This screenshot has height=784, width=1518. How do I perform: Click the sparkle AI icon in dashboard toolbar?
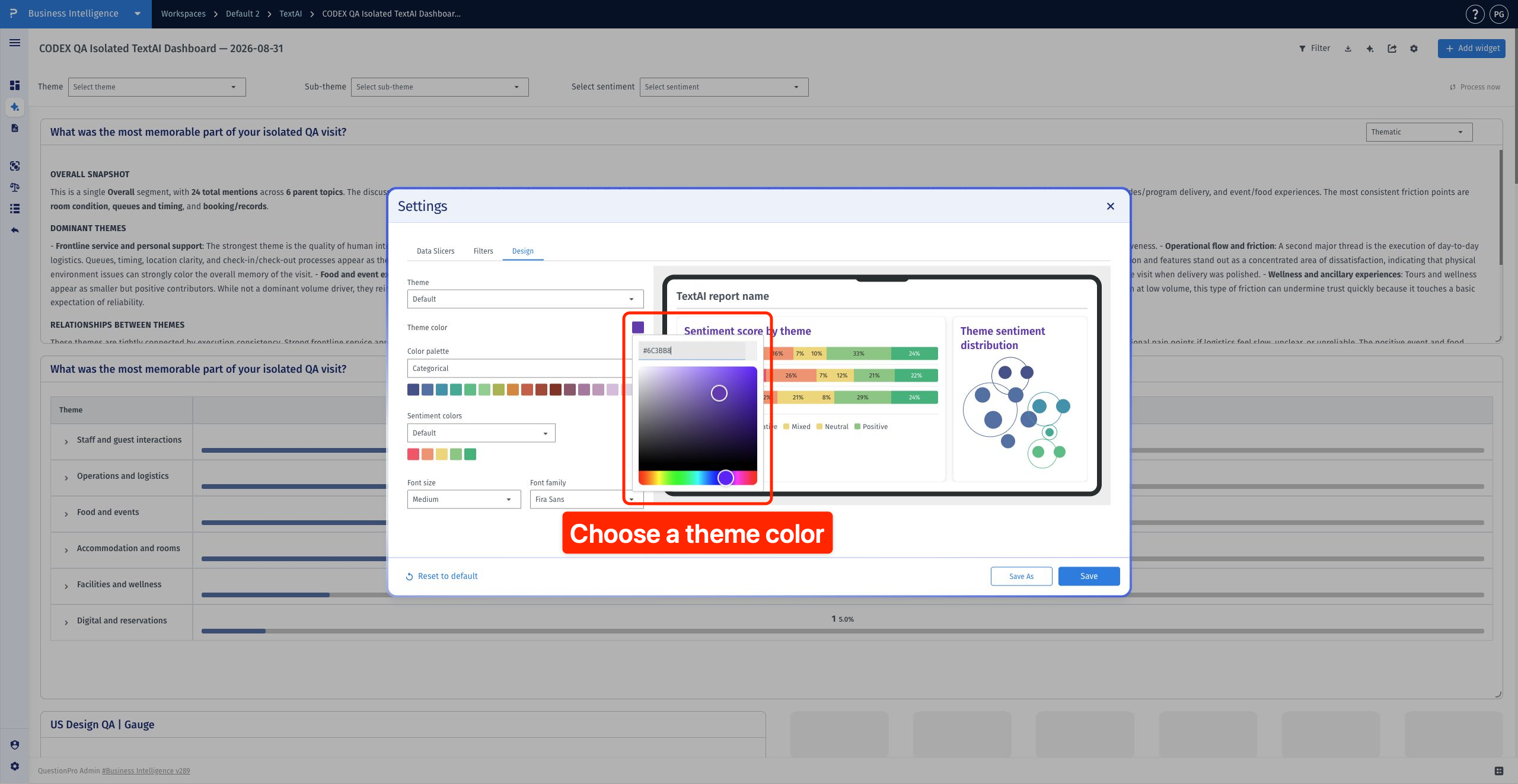tap(1370, 49)
